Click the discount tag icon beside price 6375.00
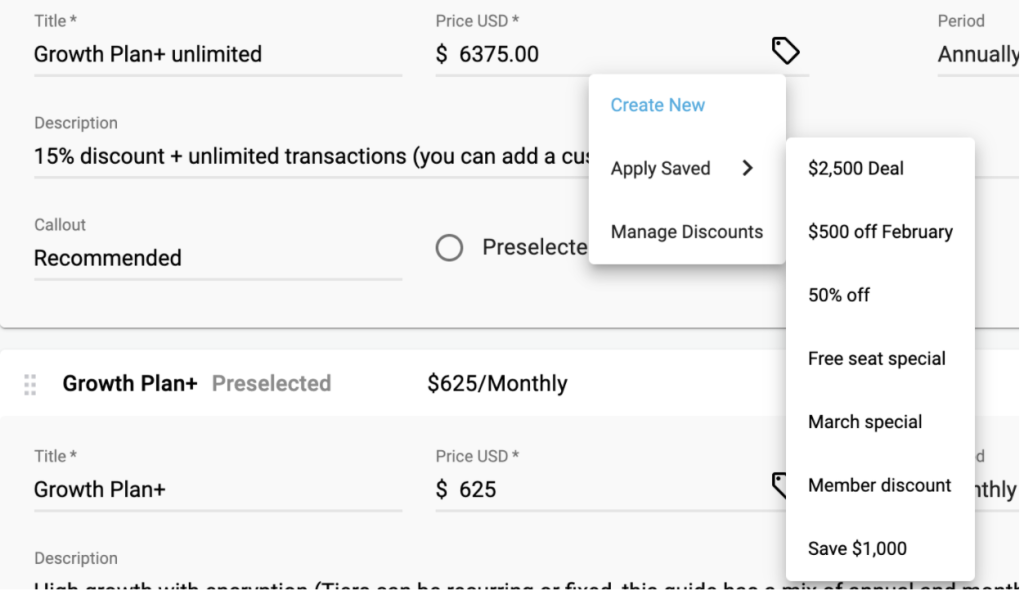The image size is (1024, 591). [x=786, y=51]
